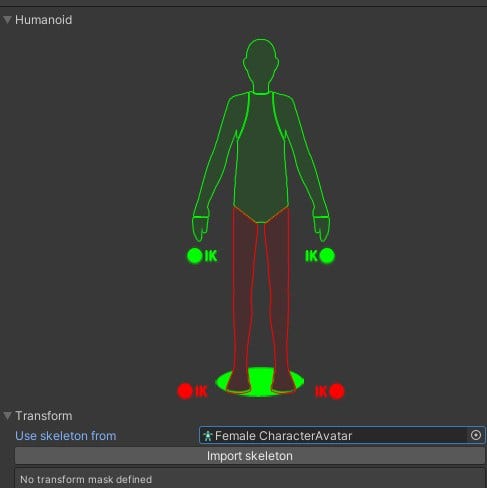487x488 pixels.
Task: Collapse the Humanoid section
Action: tap(7, 20)
